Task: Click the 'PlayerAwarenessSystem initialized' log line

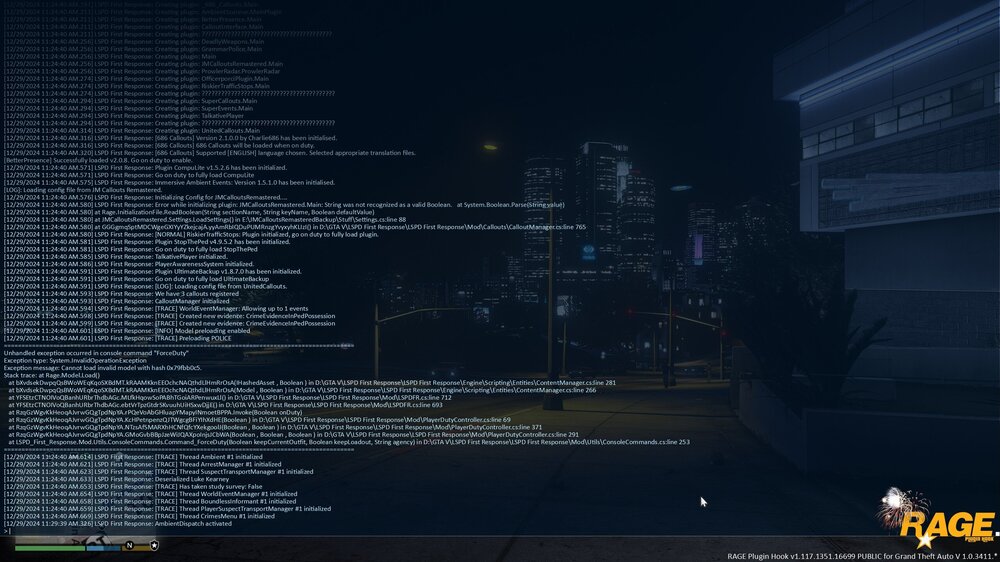Action: [x=128, y=263]
